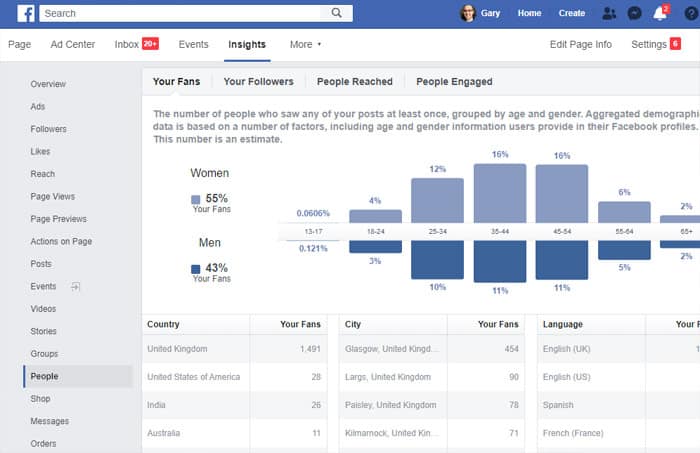
Task: Click the Australia country row
Action: click(x=235, y=433)
